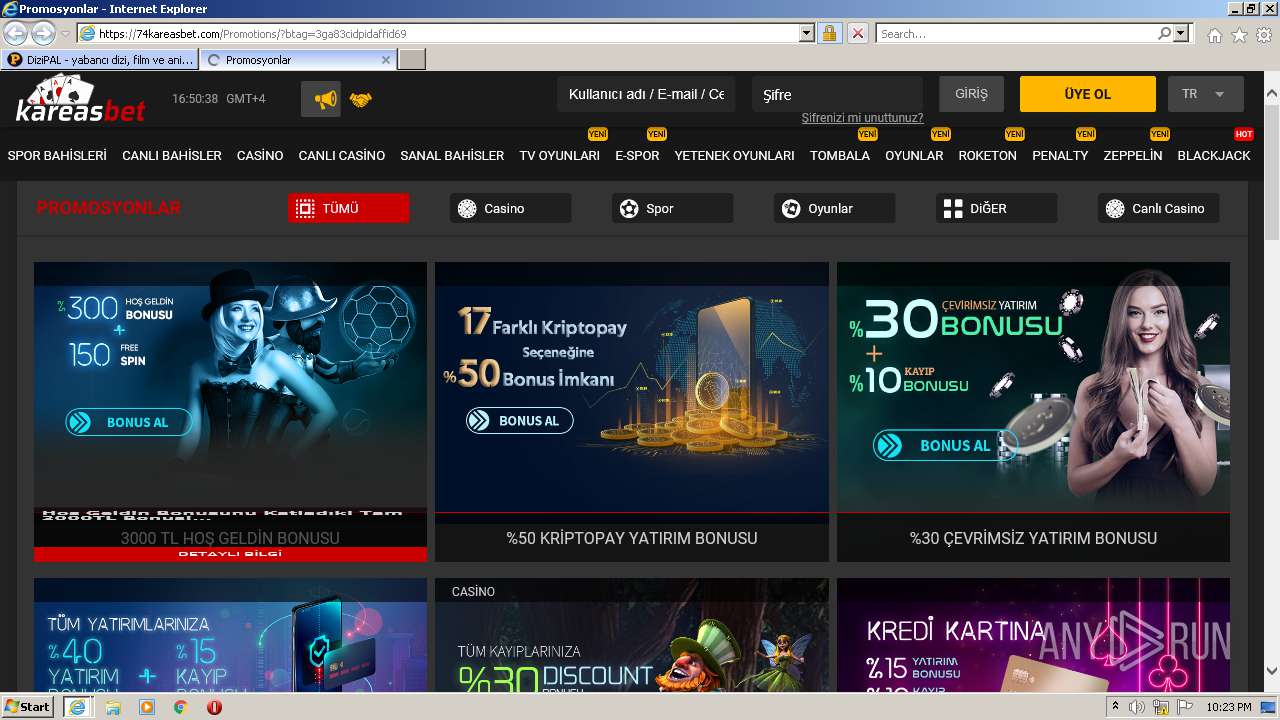Open the media player taskbar icon

pyautogui.click(x=147, y=707)
